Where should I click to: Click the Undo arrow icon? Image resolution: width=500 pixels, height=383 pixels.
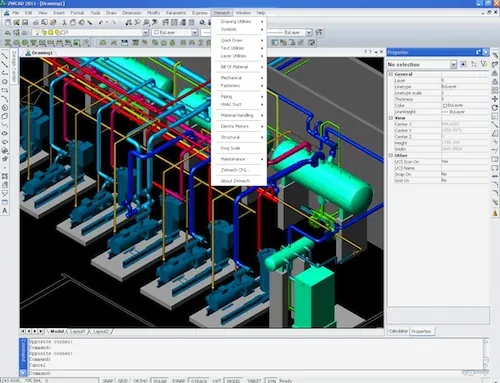click(101, 23)
